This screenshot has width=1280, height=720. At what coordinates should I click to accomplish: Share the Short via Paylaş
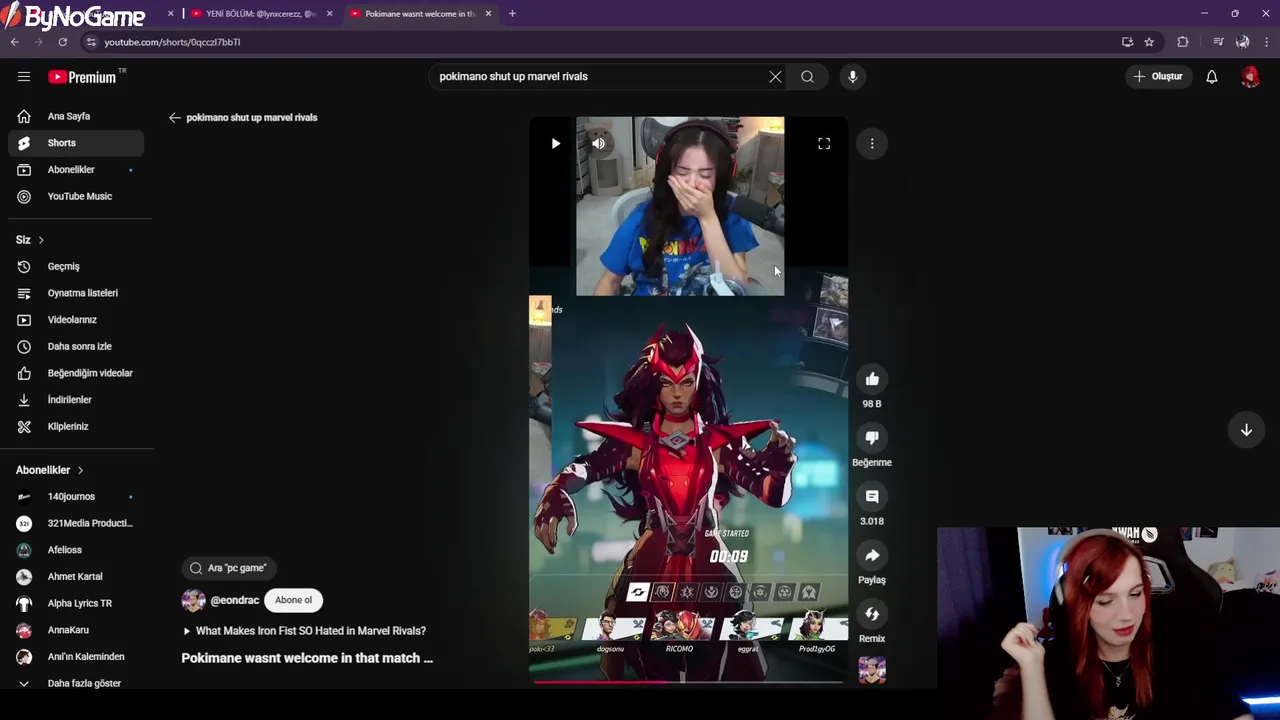click(x=872, y=555)
